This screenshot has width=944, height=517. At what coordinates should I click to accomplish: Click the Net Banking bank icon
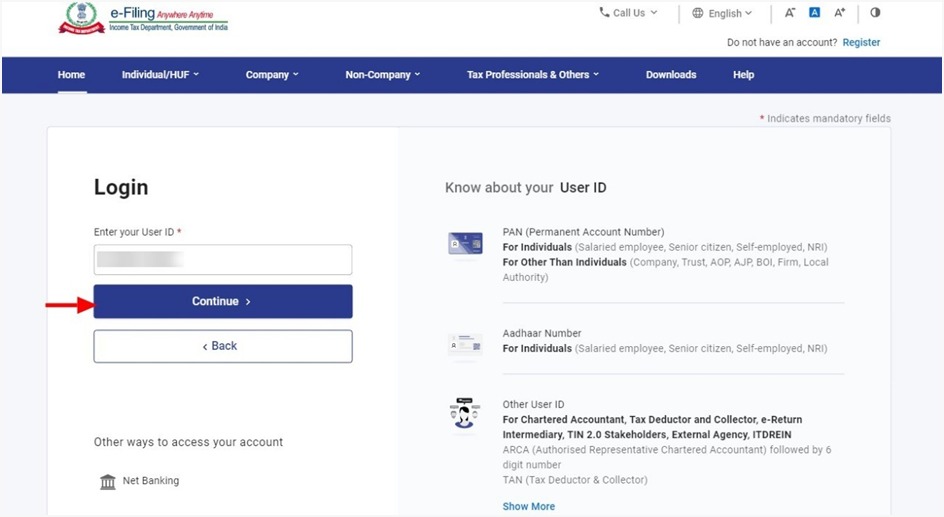(108, 482)
